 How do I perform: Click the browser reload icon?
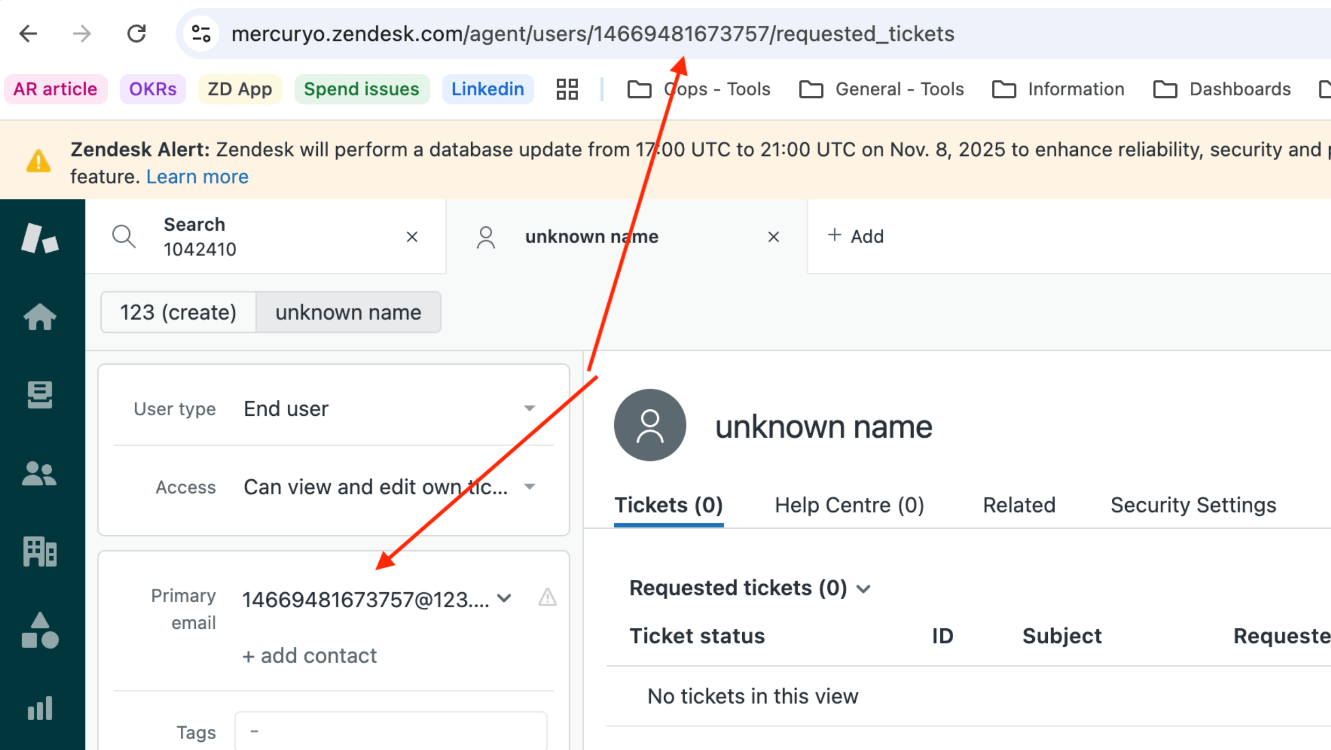point(137,34)
